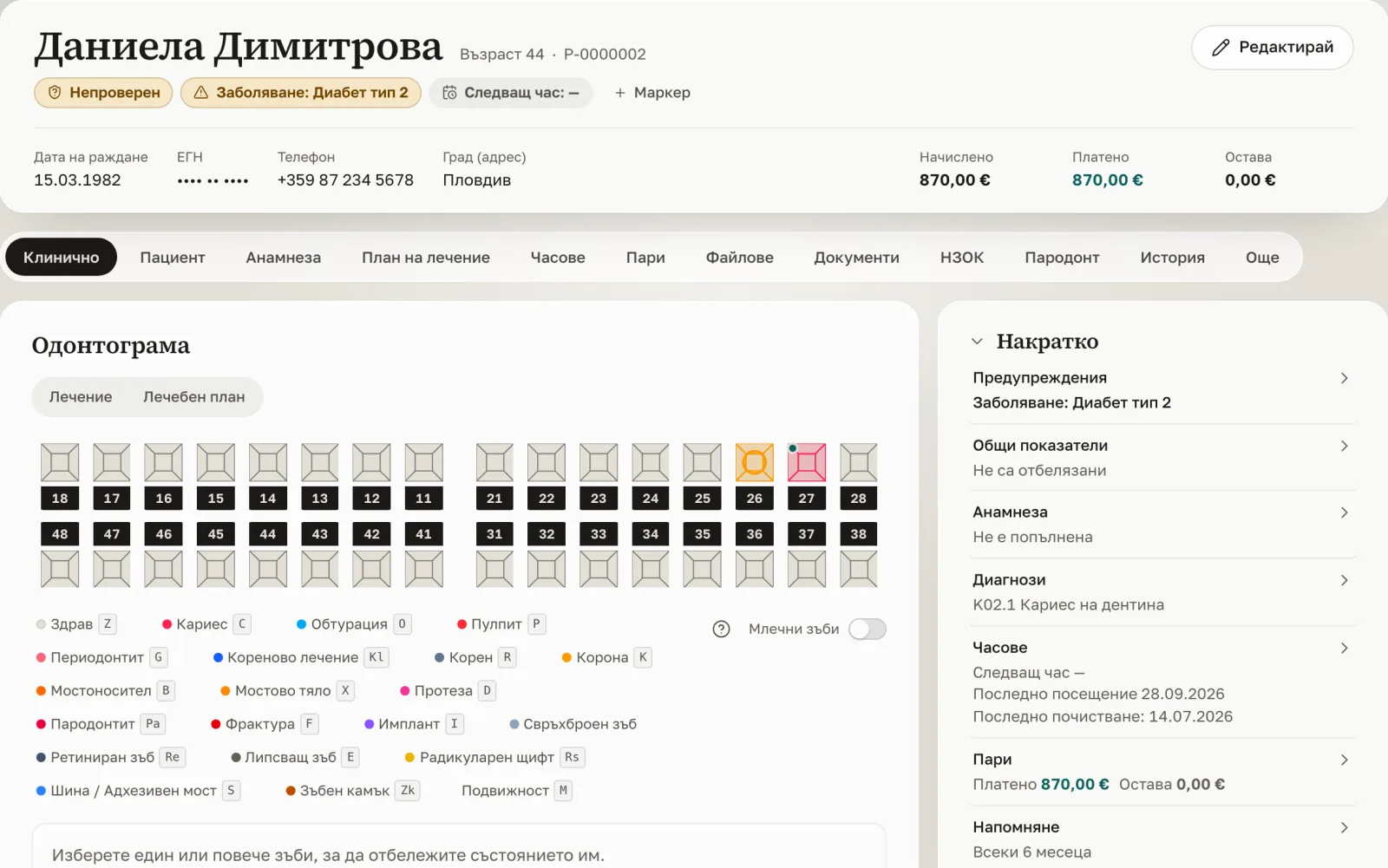Open the Файлове tab

click(739, 258)
